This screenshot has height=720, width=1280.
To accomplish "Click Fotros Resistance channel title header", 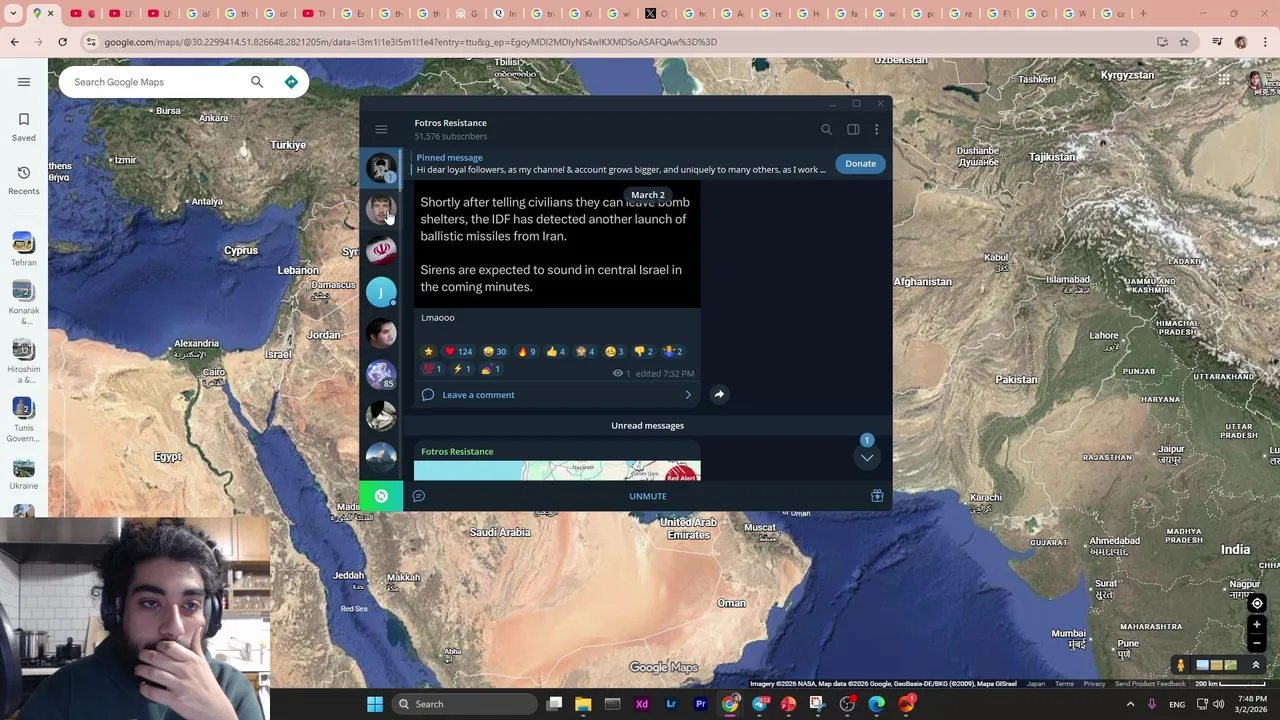I will click(x=451, y=123).
